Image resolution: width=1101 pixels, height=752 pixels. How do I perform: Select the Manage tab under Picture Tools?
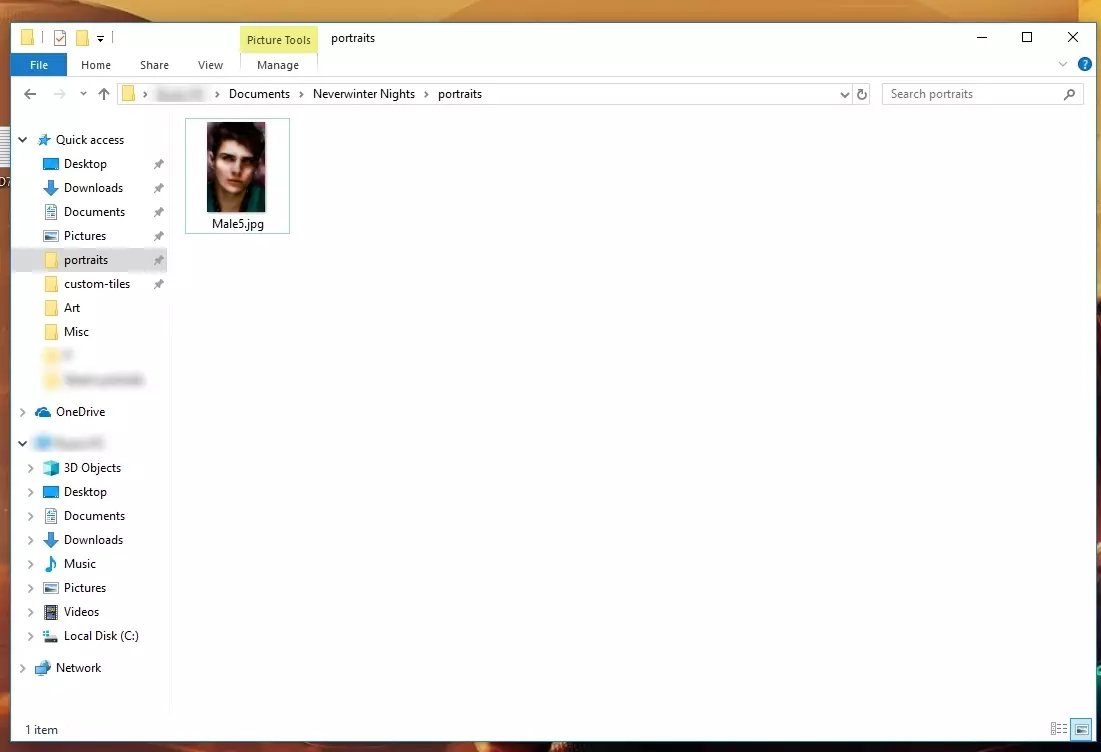[x=277, y=65]
